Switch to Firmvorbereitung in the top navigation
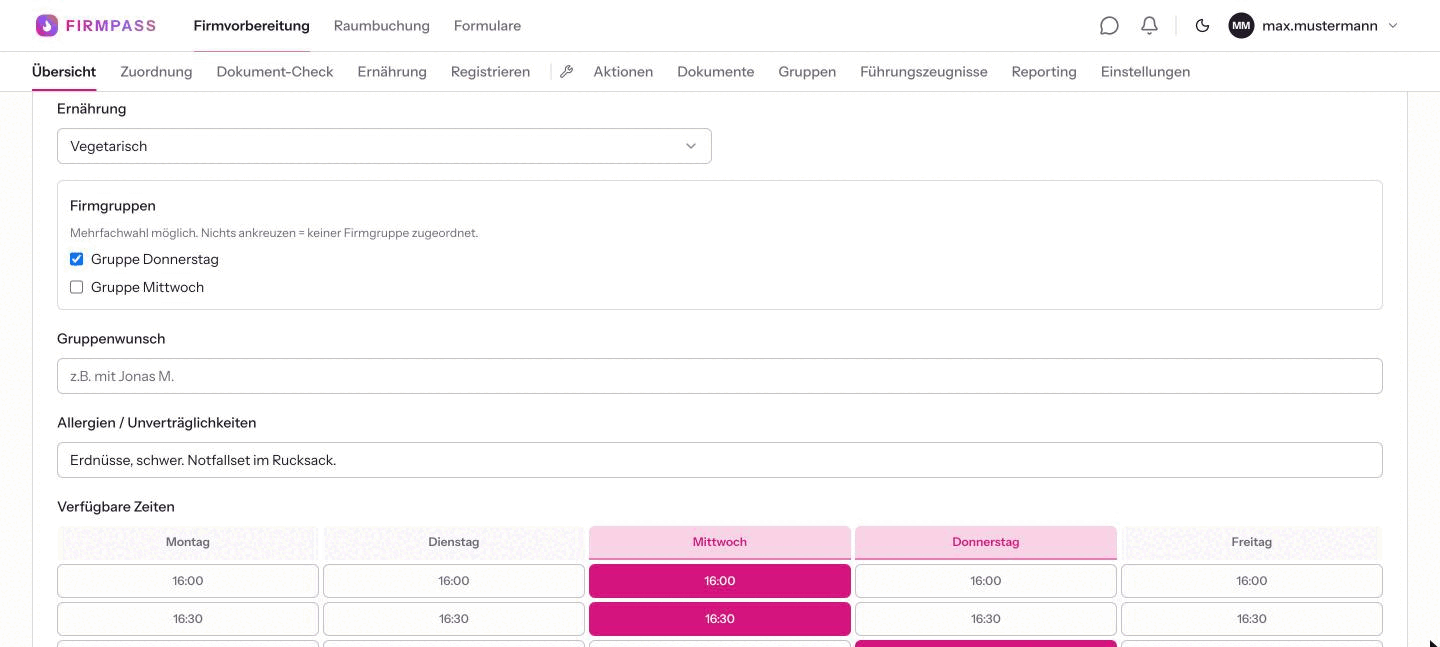This screenshot has width=1440, height=647. pyautogui.click(x=252, y=26)
